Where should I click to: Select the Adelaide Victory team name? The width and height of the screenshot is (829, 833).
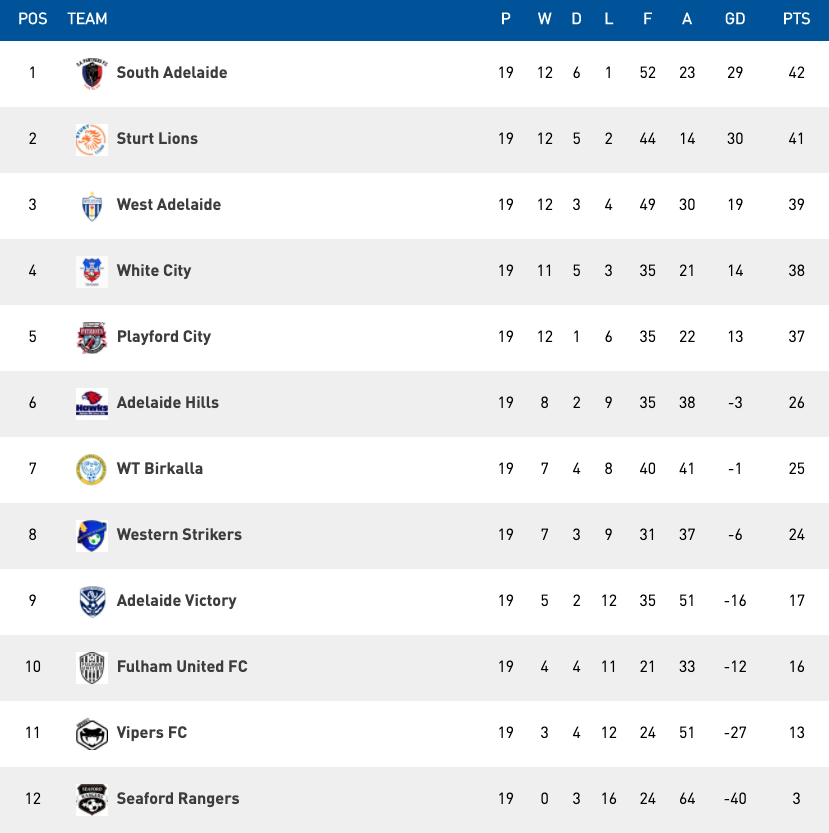(x=176, y=601)
